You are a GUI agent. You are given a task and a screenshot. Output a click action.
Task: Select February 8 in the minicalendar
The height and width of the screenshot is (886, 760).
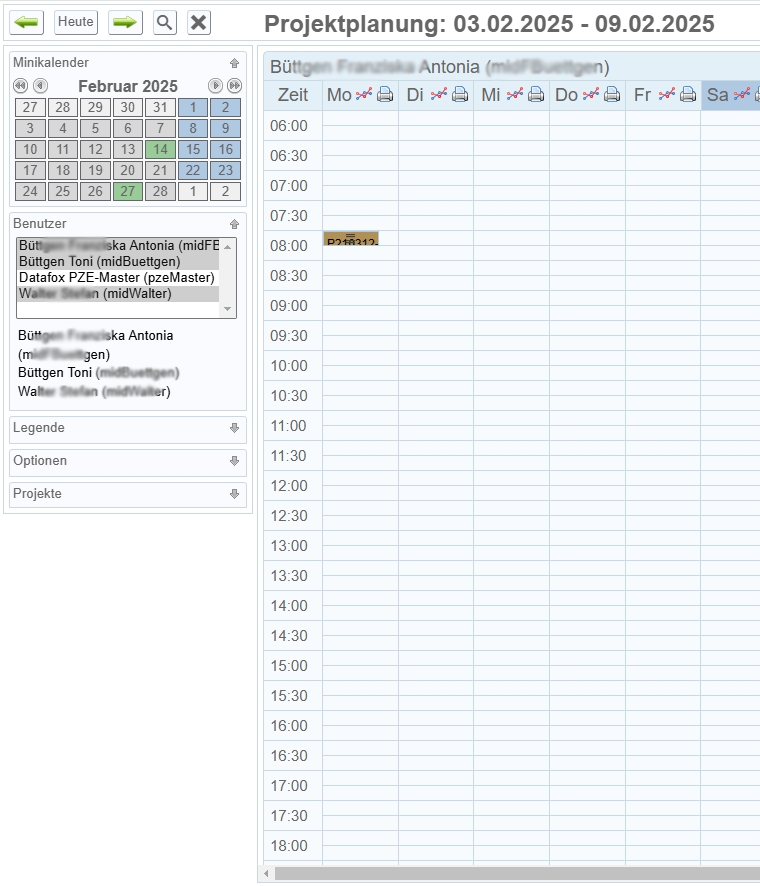[x=193, y=128]
